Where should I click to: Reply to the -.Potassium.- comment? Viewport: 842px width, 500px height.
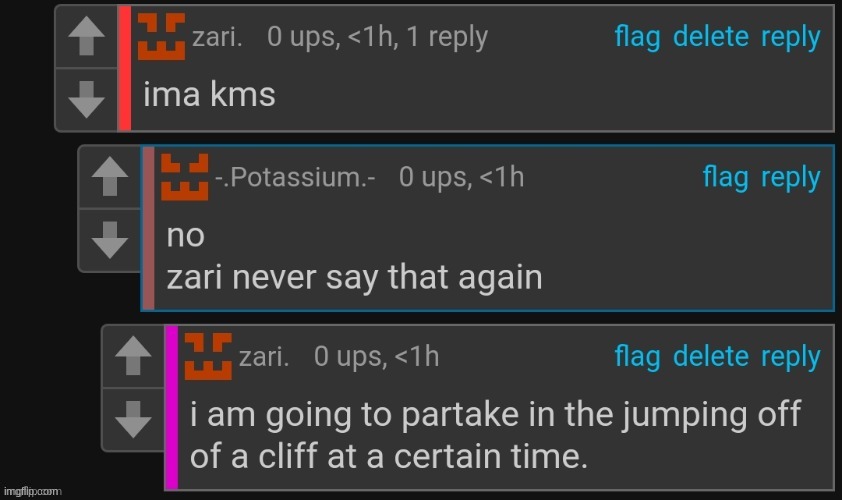coord(790,177)
